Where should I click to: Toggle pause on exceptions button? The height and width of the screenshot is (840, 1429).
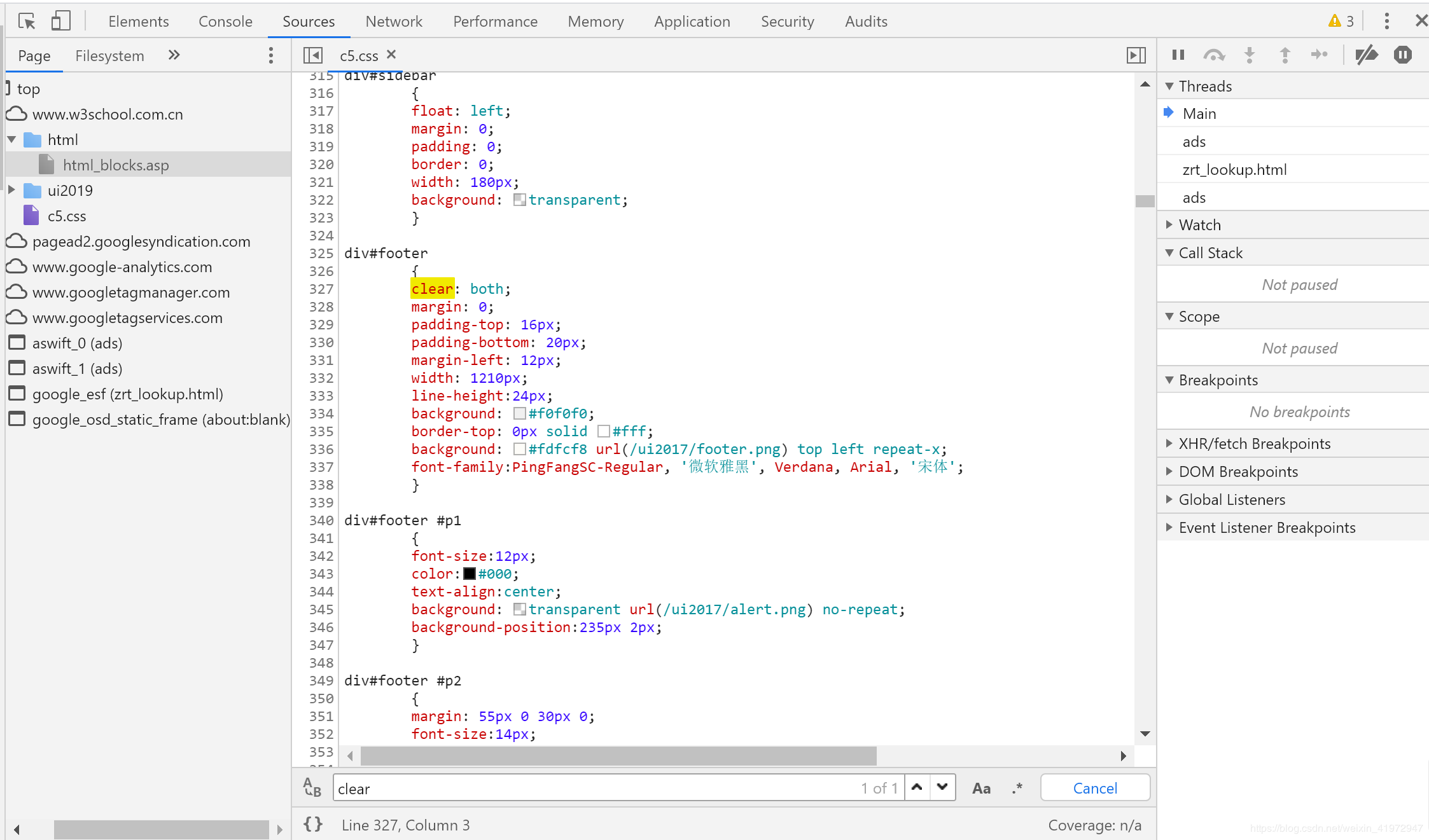1402,55
